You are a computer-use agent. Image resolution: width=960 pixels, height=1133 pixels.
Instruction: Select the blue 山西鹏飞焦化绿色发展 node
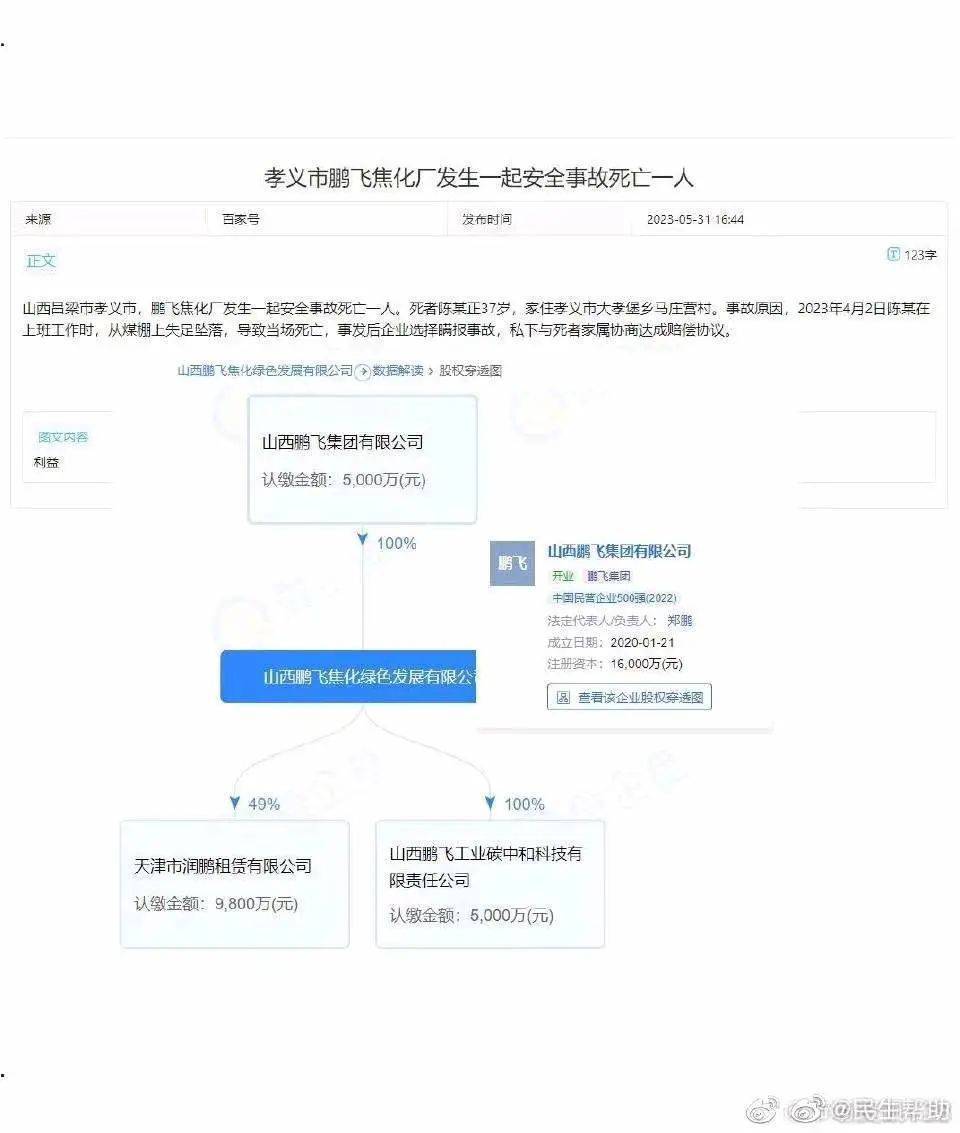[x=348, y=676]
